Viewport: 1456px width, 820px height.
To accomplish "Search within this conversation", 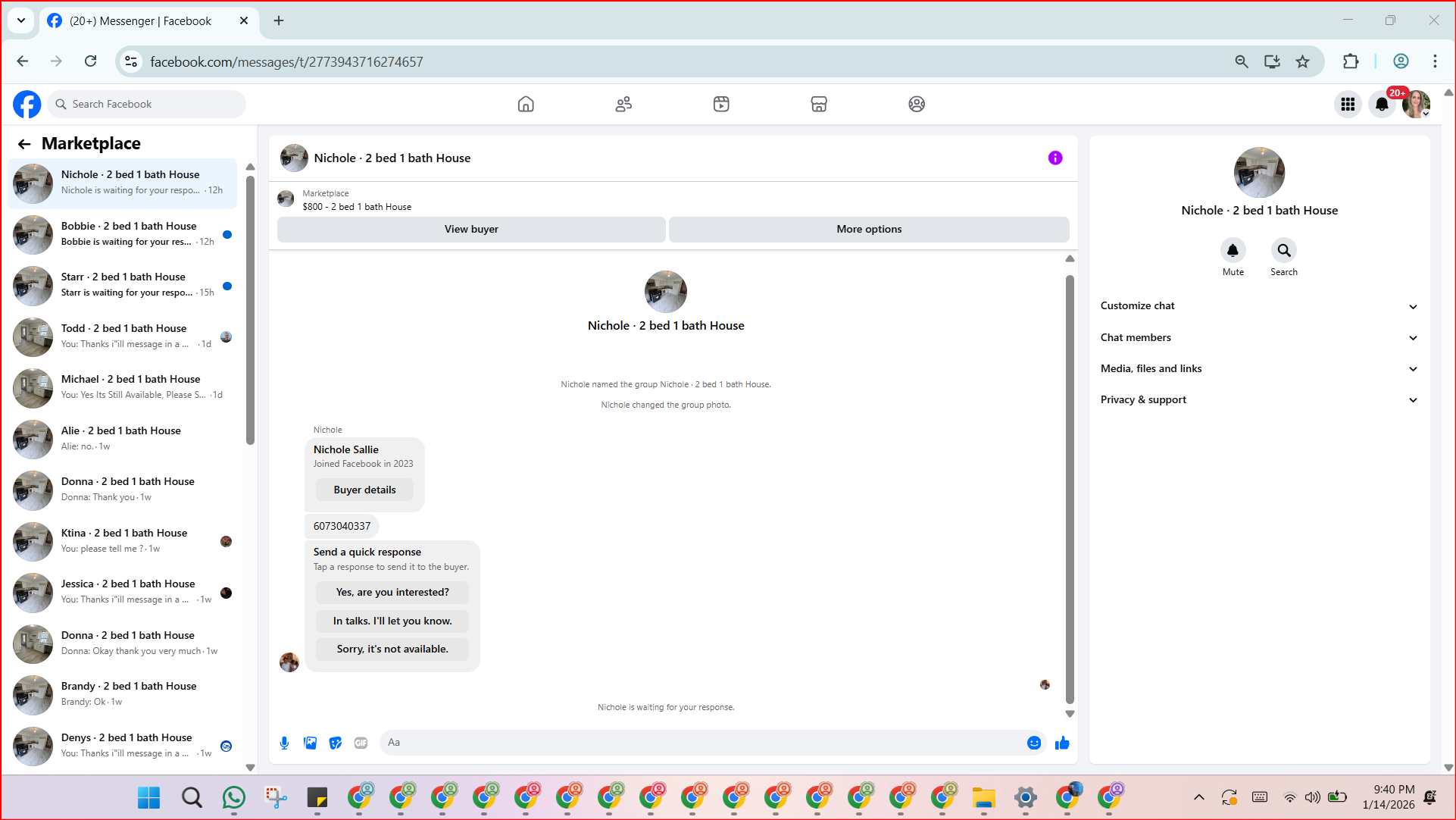I will click(1283, 250).
